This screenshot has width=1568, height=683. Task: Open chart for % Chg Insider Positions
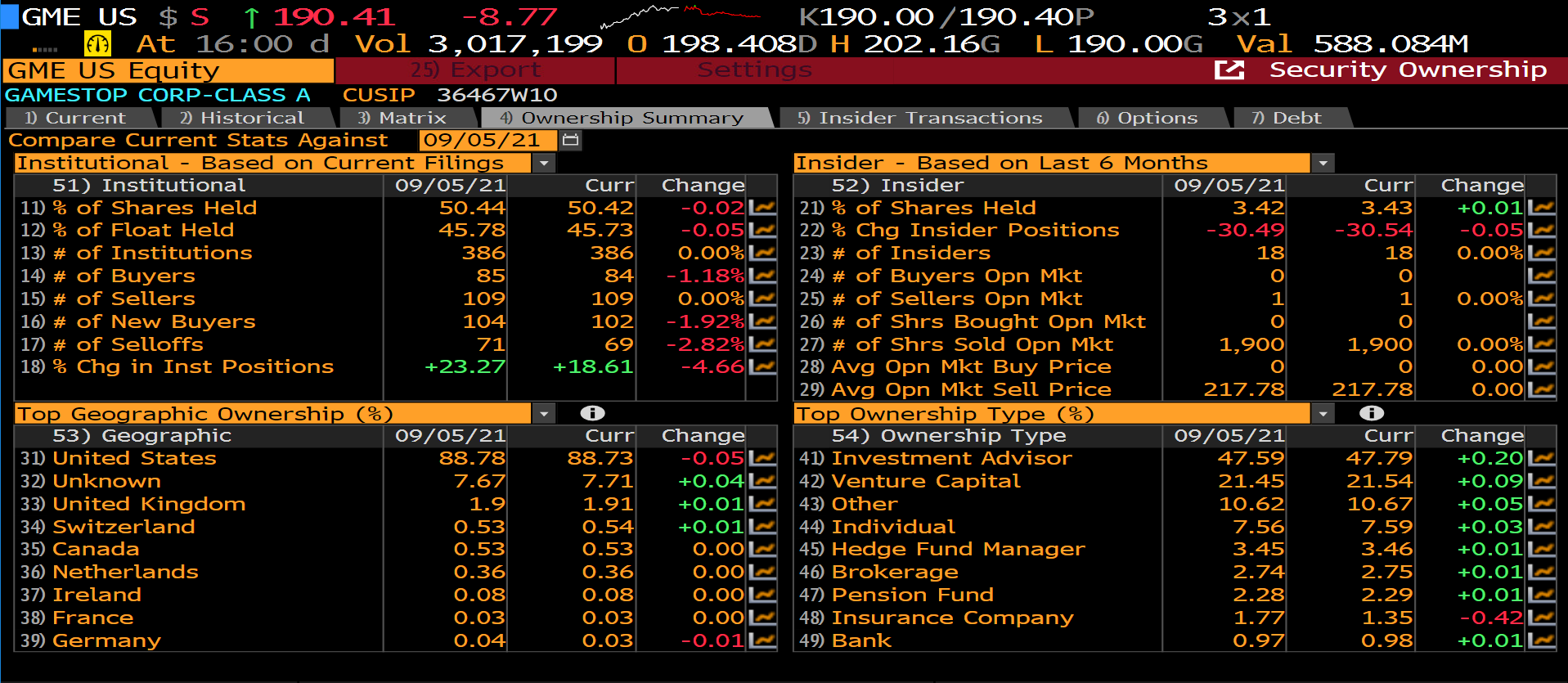click(x=1542, y=231)
